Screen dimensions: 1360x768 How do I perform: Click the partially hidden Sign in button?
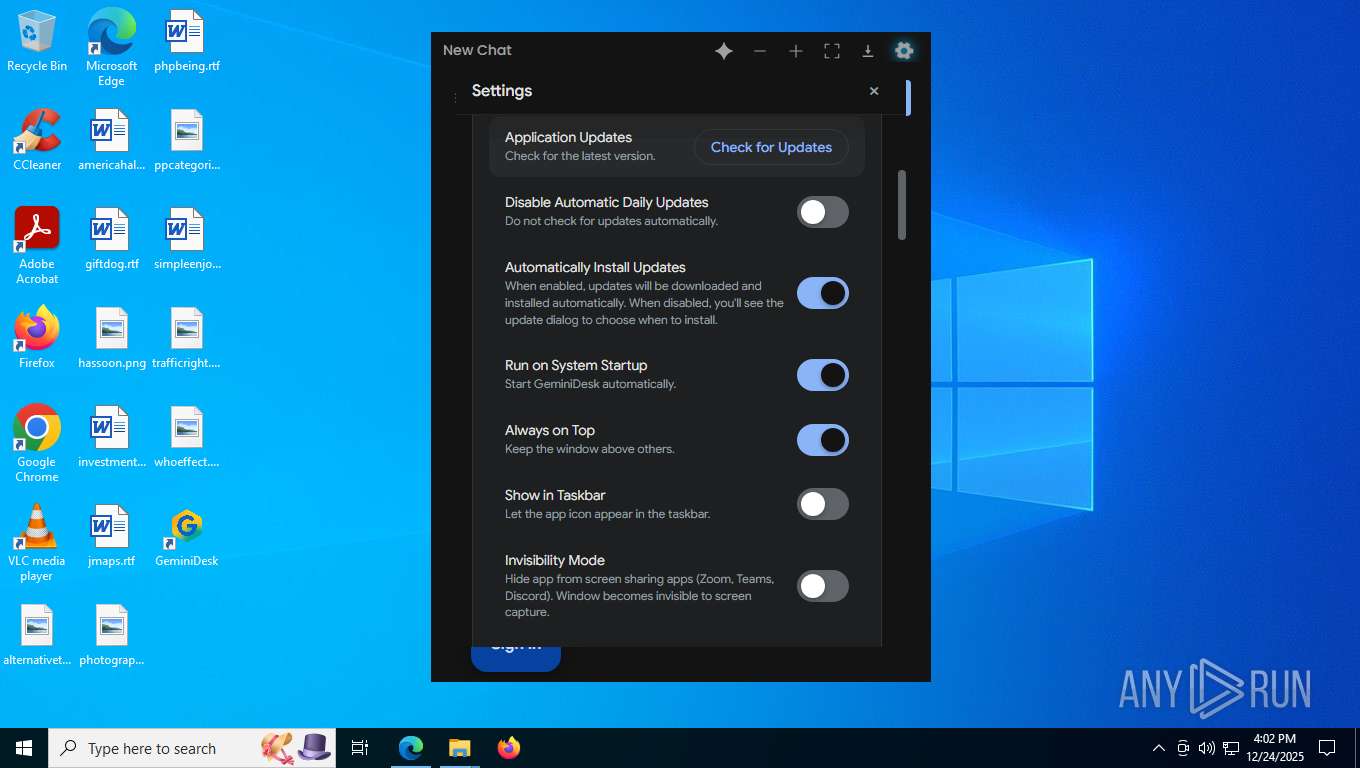516,657
